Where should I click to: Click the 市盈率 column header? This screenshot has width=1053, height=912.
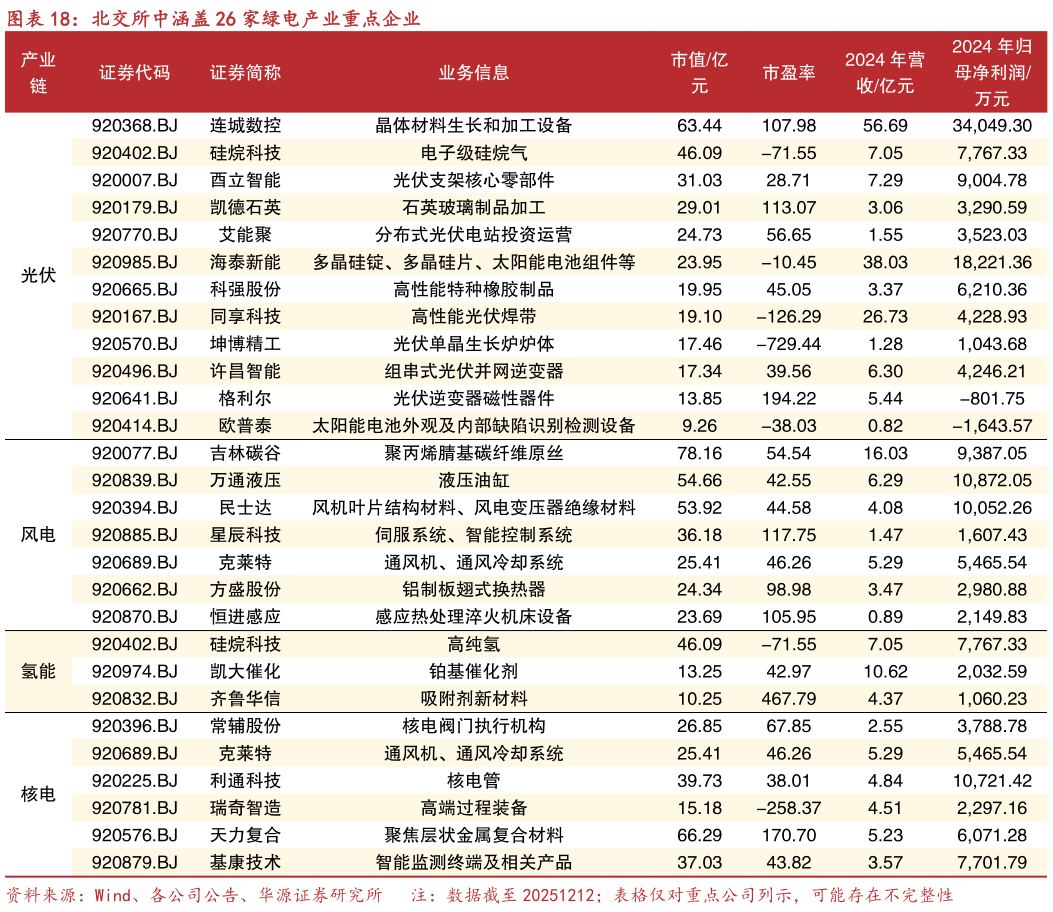pyautogui.click(x=789, y=72)
